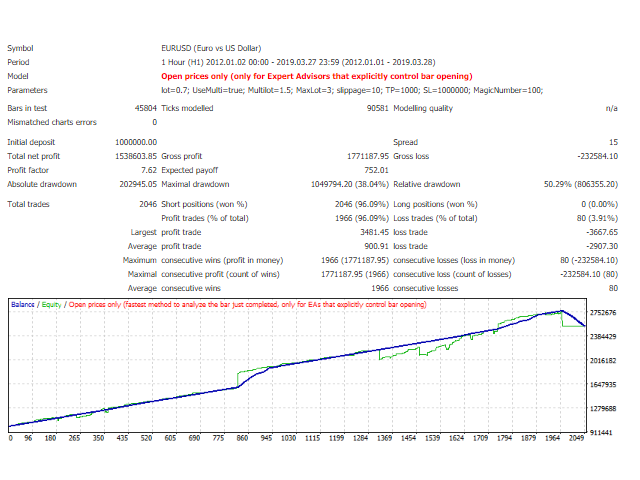
Task: Click the largest profit trade value 3481.45
Action: (x=374, y=232)
